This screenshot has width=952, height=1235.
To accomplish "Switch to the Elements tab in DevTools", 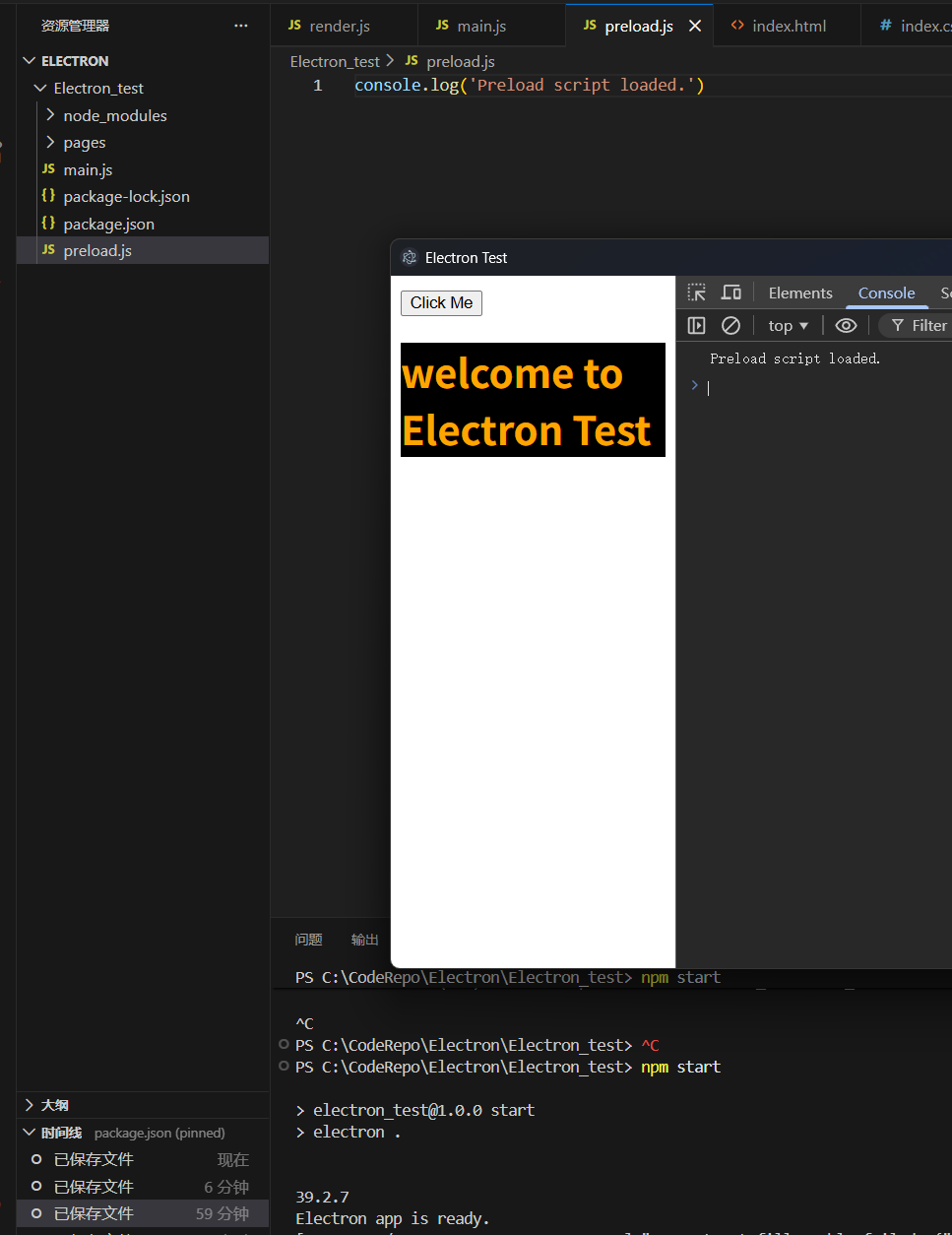I will tap(799, 292).
